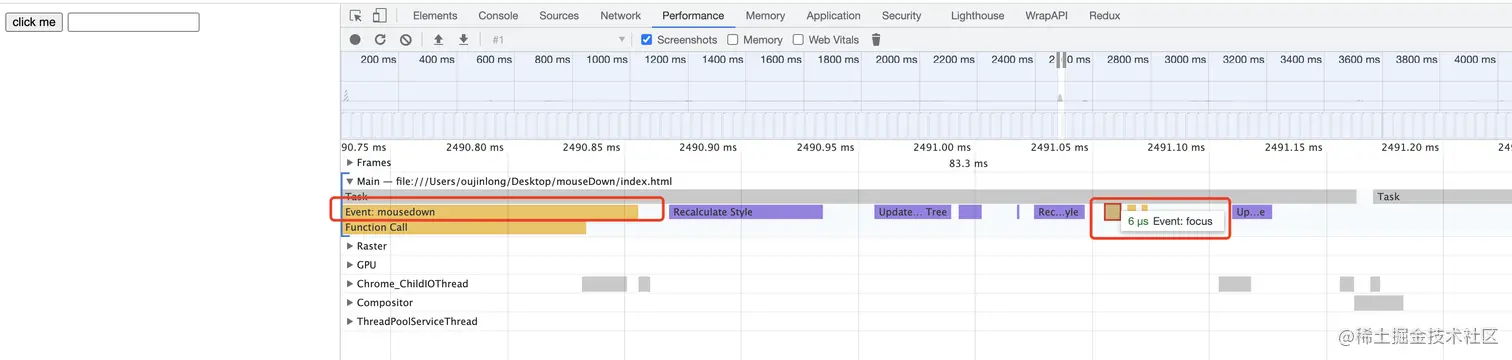Activate the inspect element picker icon

point(356,16)
